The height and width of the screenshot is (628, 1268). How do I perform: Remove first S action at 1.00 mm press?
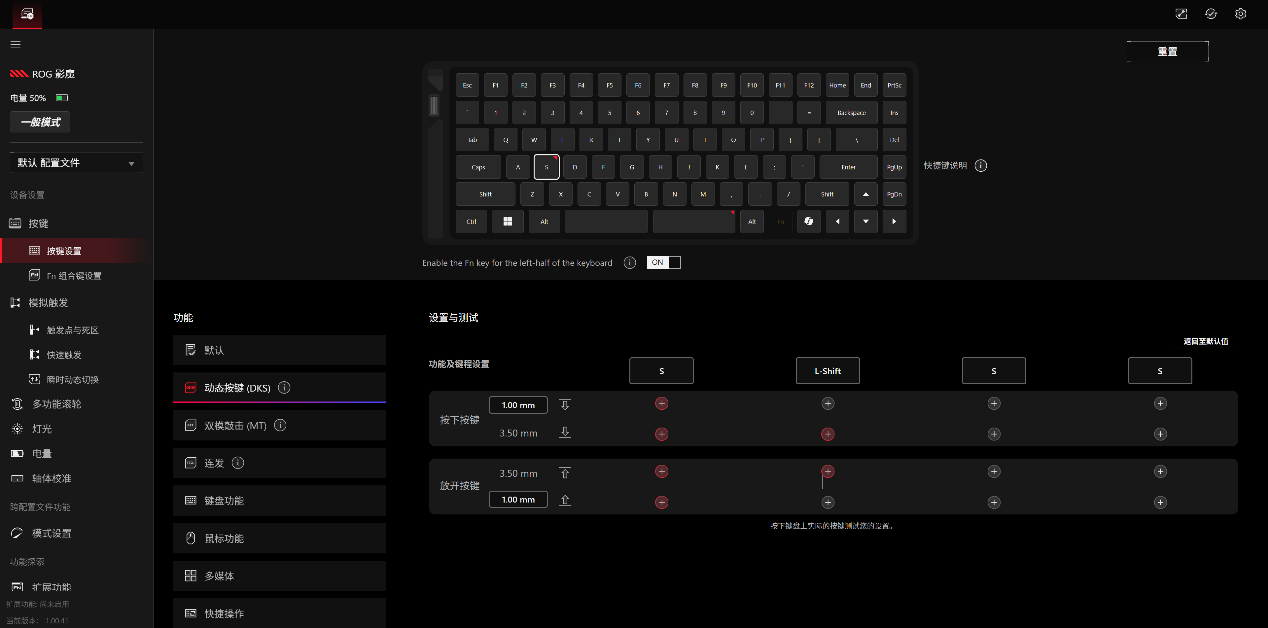pos(661,403)
